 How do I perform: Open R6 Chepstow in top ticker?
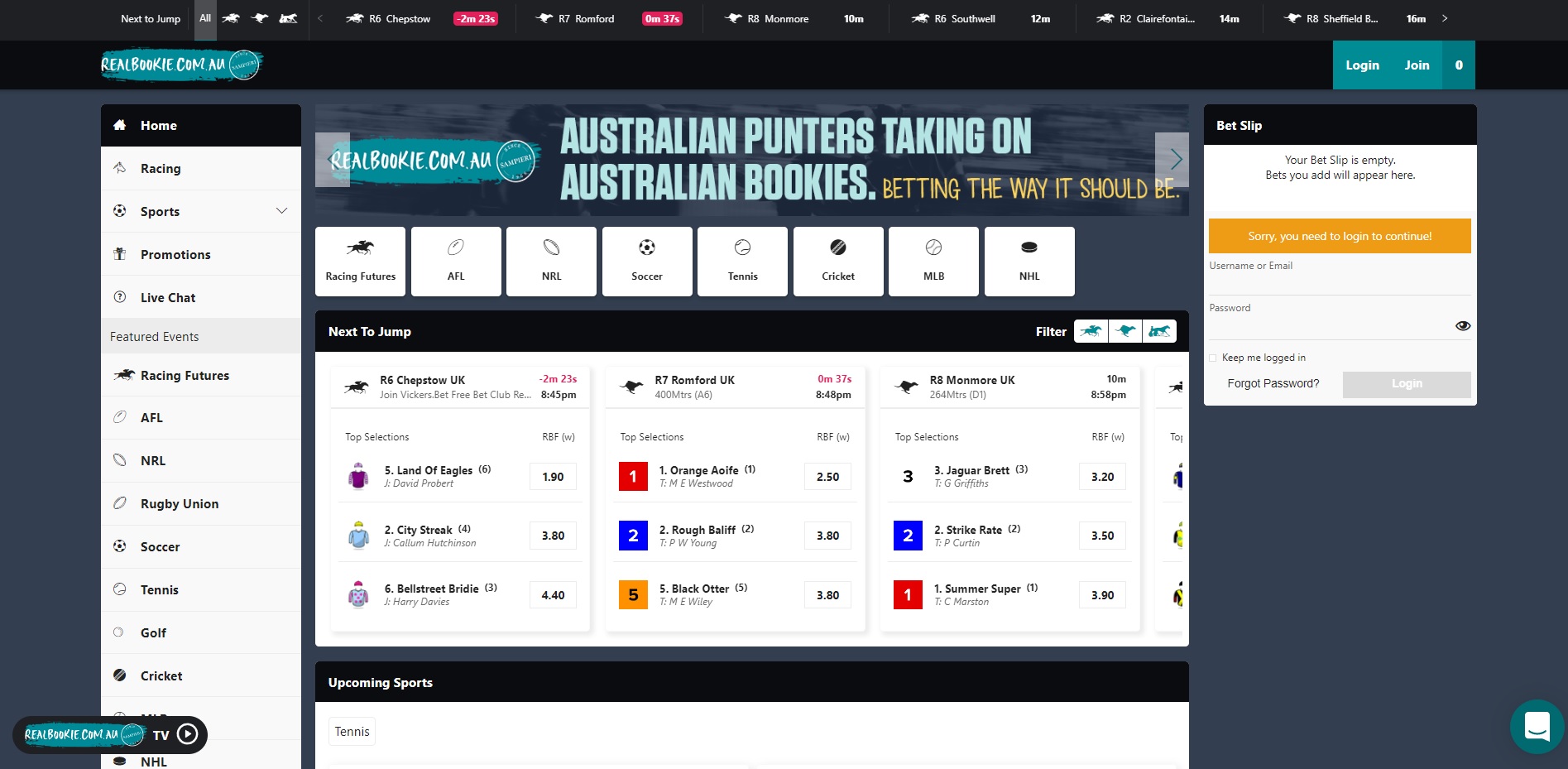coord(422,19)
